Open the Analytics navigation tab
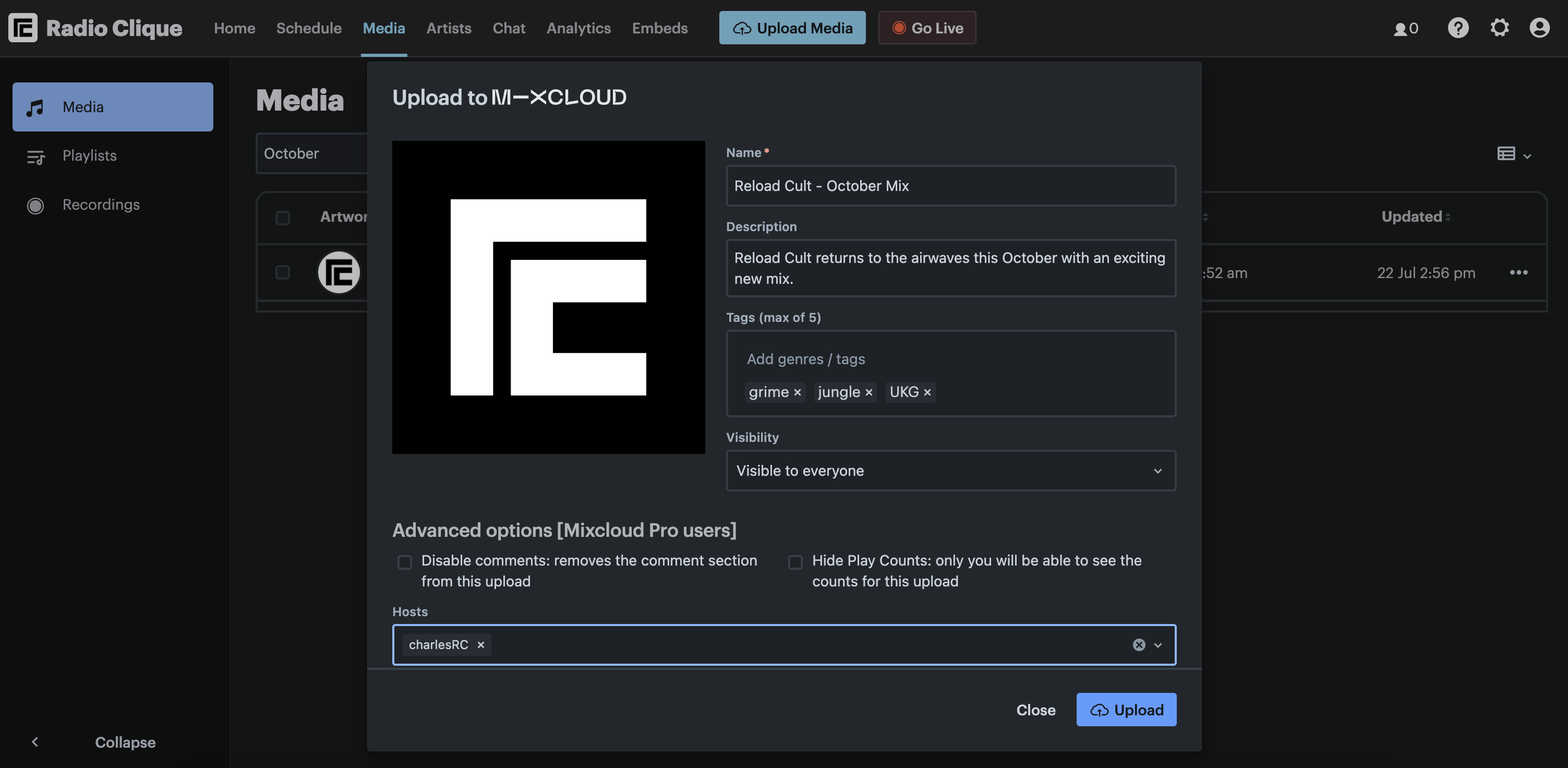The image size is (1568, 768). coord(579,27)
